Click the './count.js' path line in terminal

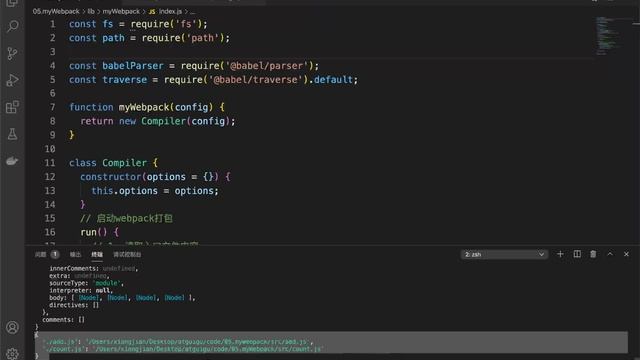coord(183,349)
